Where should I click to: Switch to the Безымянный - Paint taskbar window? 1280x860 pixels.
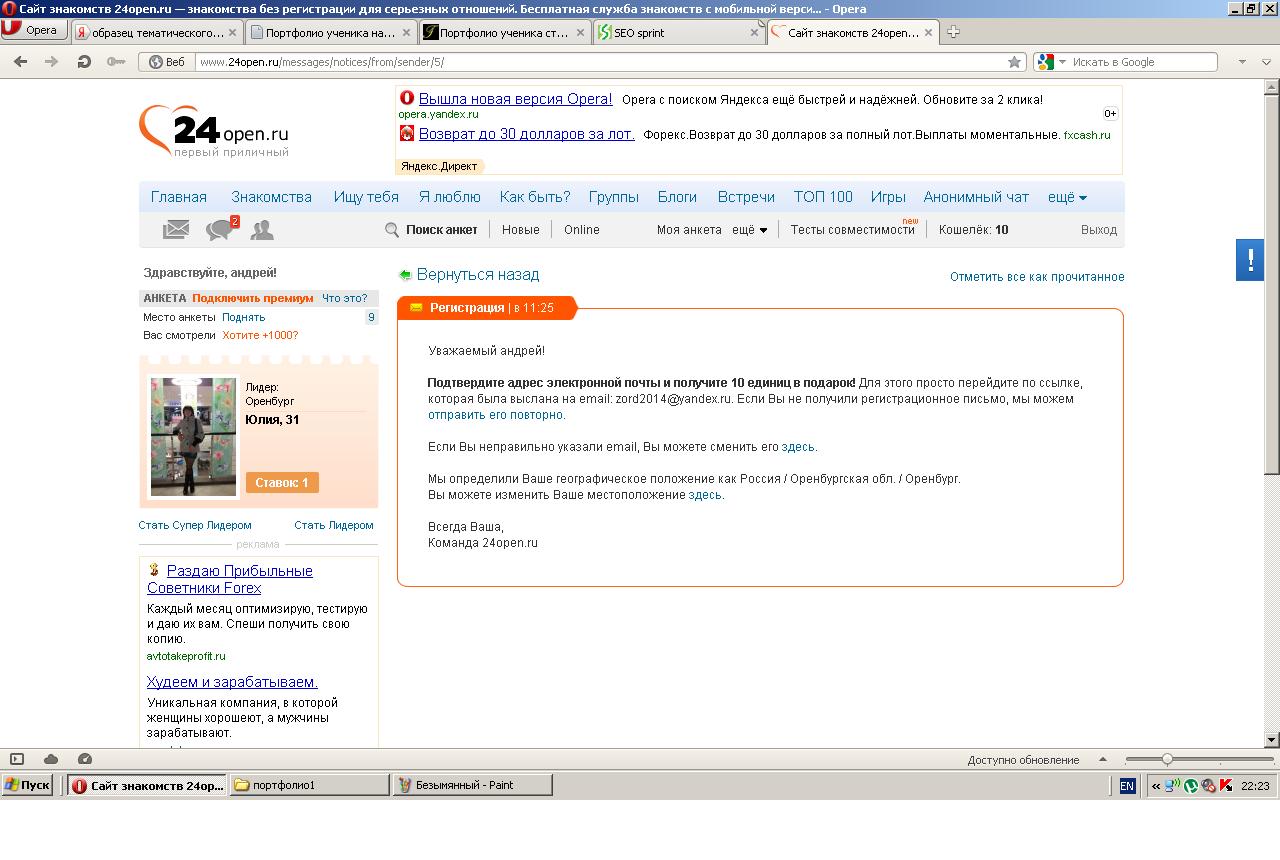pos(472,785)
